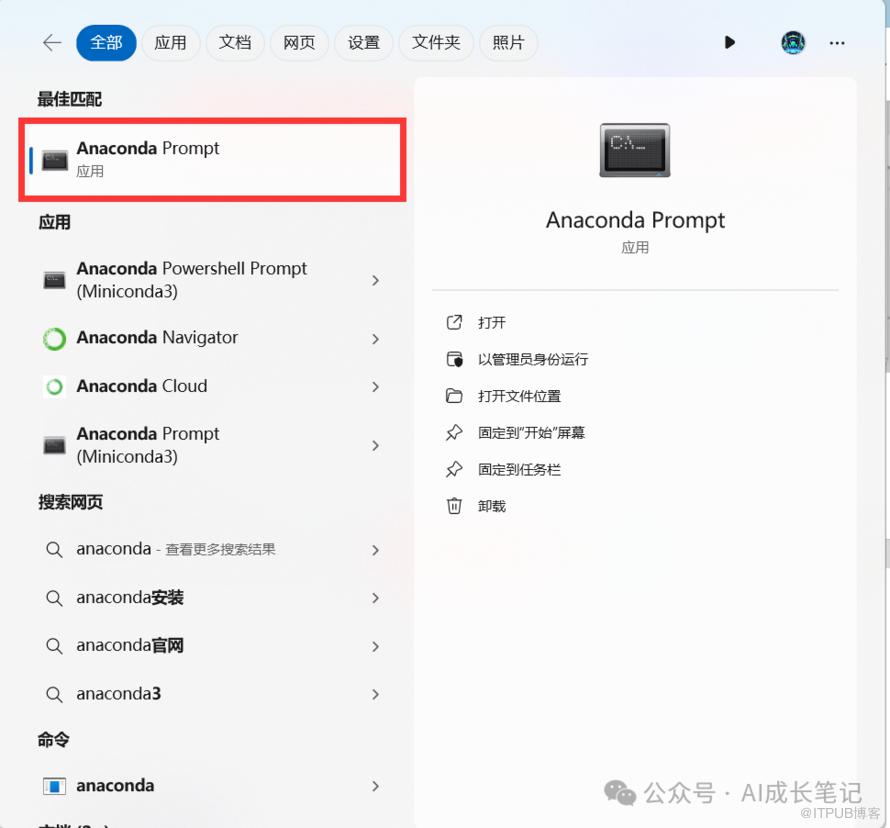Expand the anaconda安装 suggestion chevron
890x828 pixels.
point(375,598)
